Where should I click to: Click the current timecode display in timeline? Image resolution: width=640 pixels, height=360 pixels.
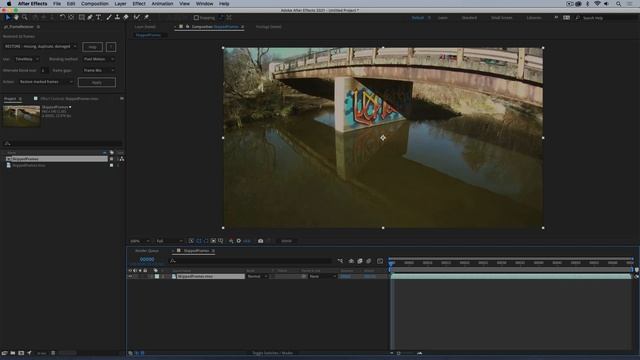(147, 260)
